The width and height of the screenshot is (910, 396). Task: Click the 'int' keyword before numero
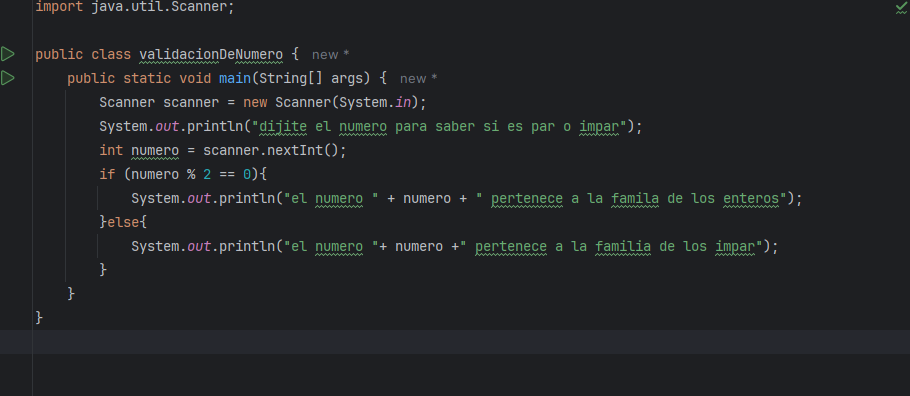click(x=111, y=150)
